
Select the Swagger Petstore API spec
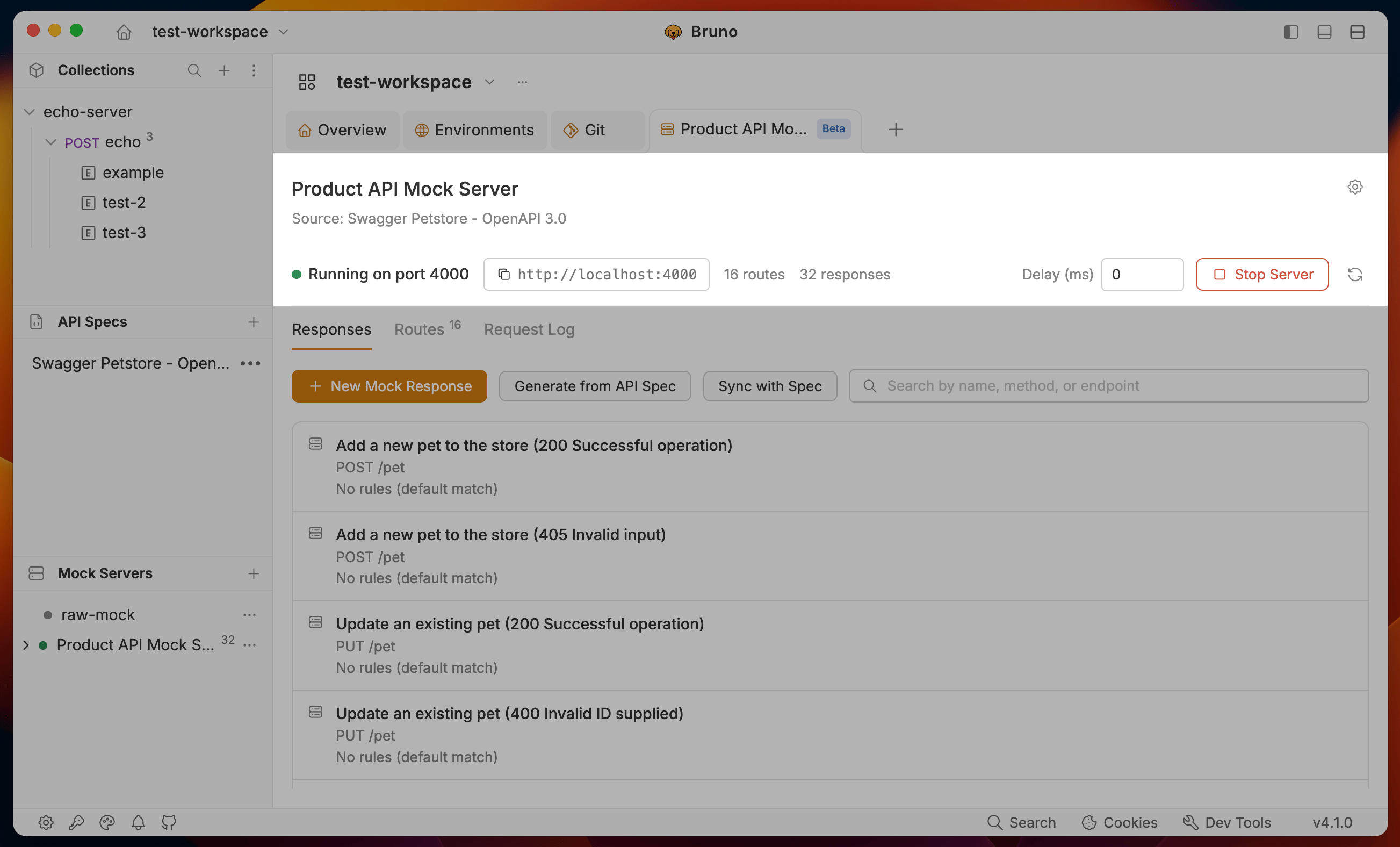point(131,363)
